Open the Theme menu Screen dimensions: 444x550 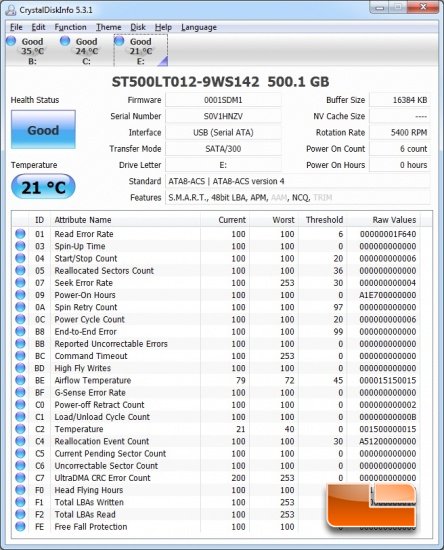[x=108, y=27]
